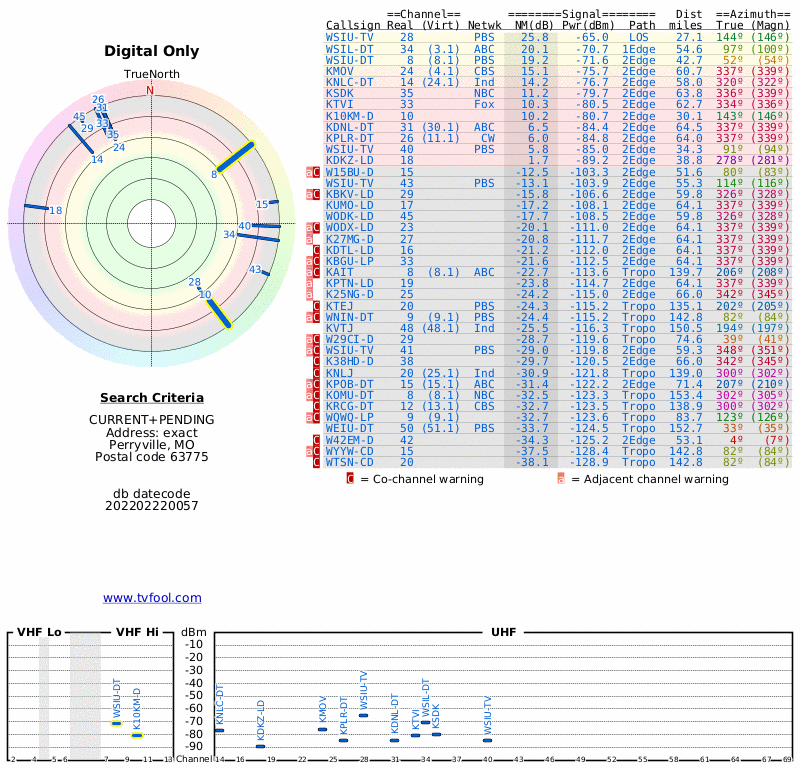Click the 'a' adjacent icon on KAIT row
800x768 pixels.
pyautogui.click(x=309, y=272)
